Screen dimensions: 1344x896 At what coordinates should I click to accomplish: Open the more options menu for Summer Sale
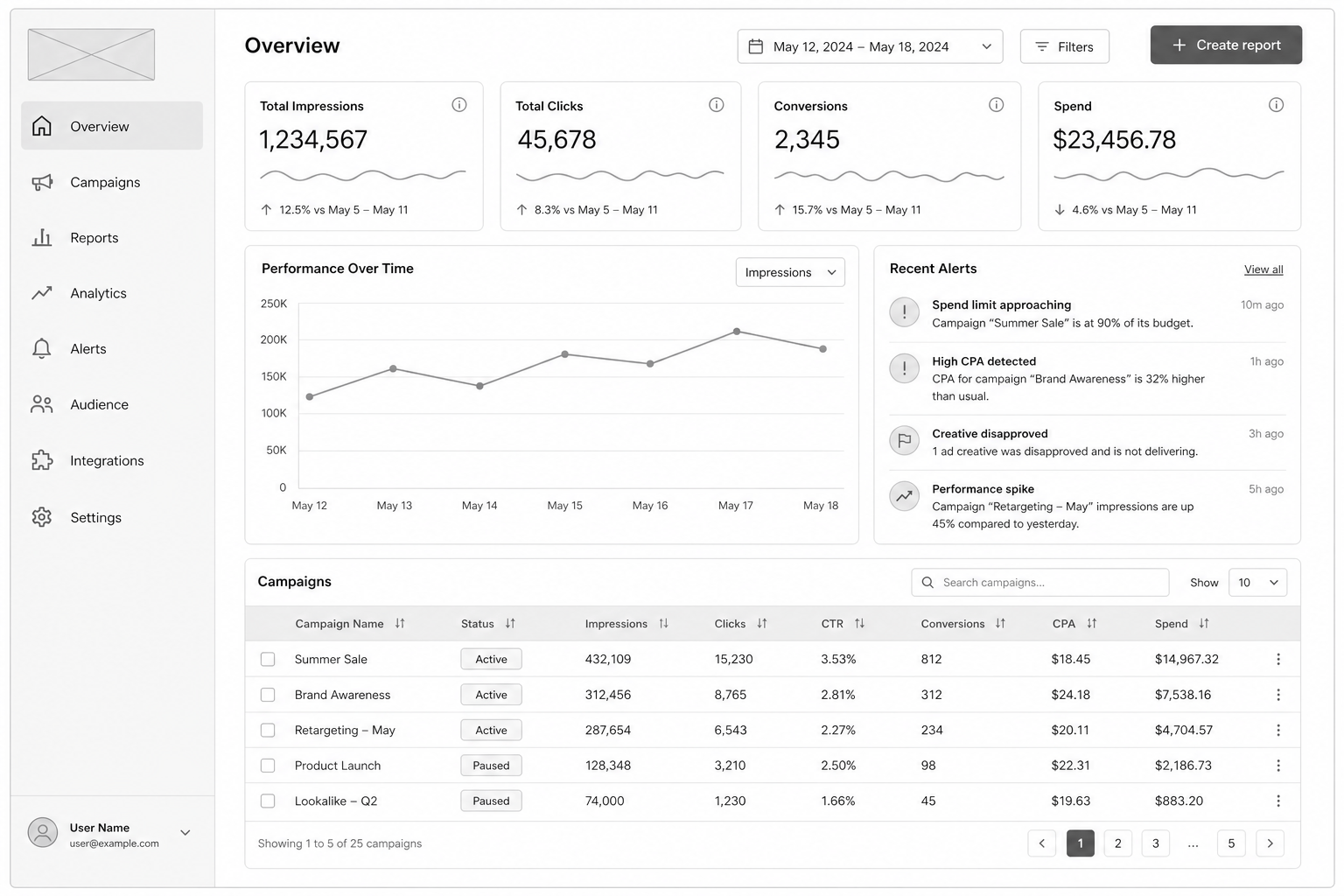click(1278, 659)
